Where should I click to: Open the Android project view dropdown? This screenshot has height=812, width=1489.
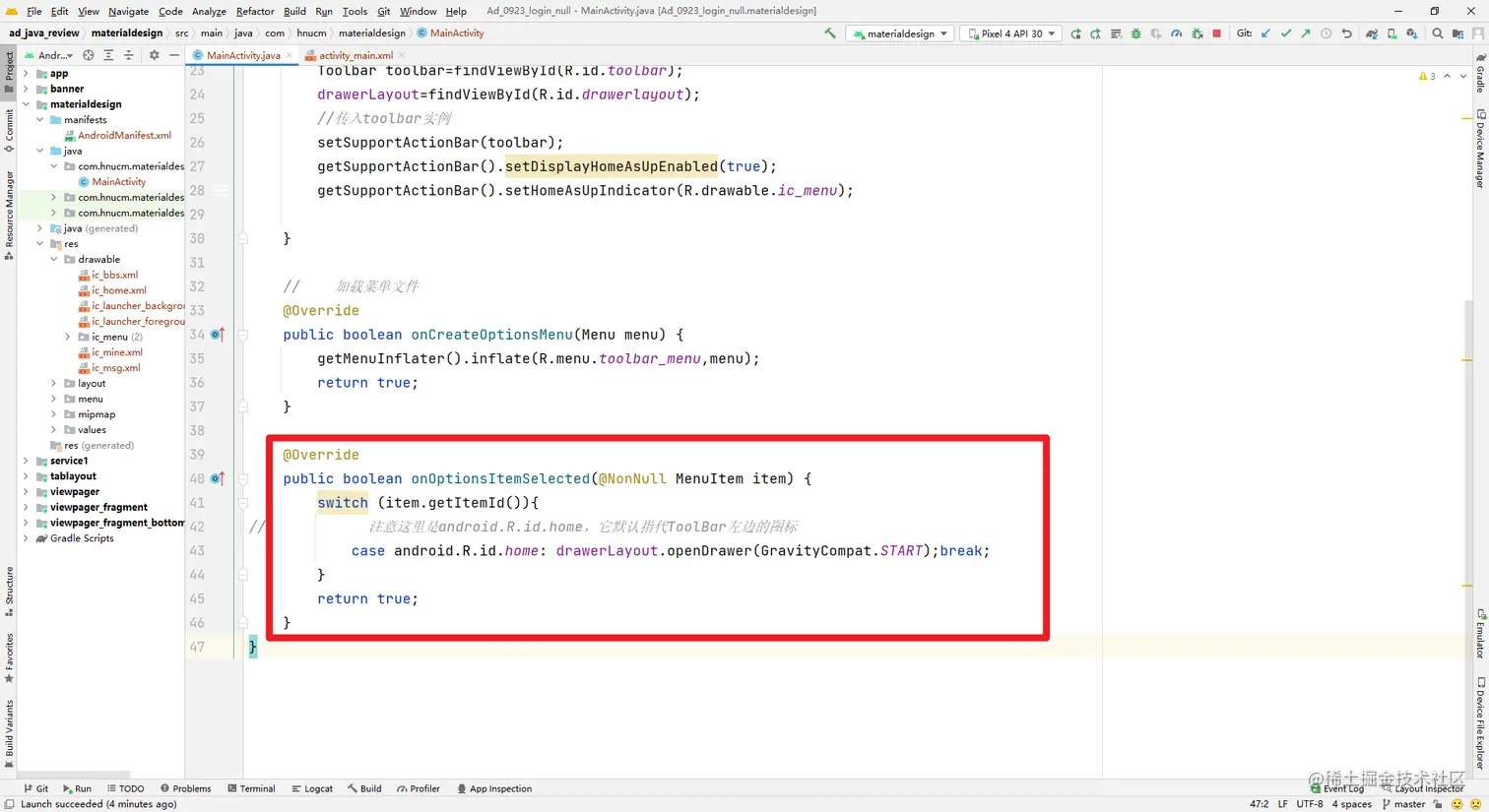[49, 55]
